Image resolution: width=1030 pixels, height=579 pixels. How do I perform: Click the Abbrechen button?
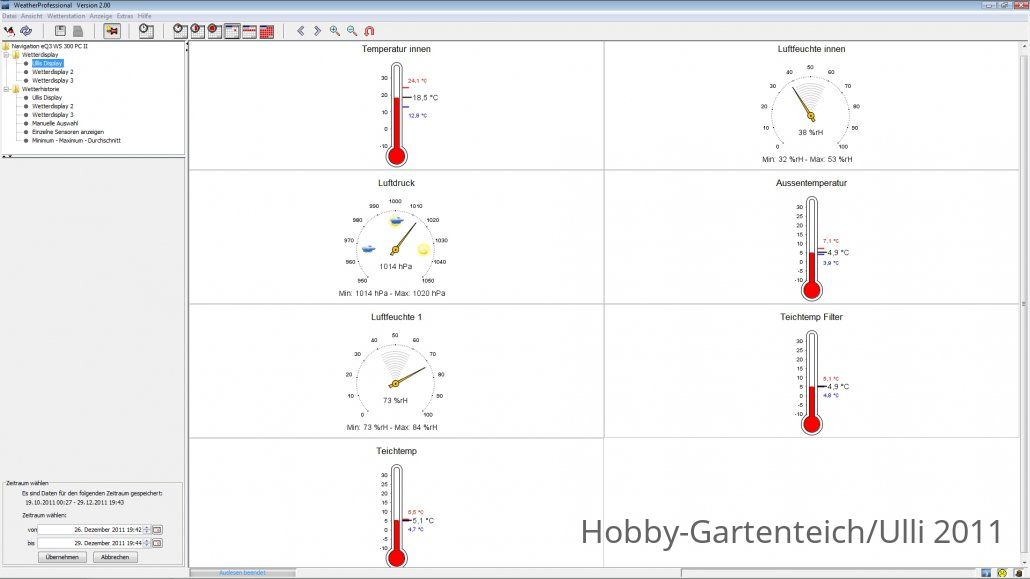[x=115, y=557]
